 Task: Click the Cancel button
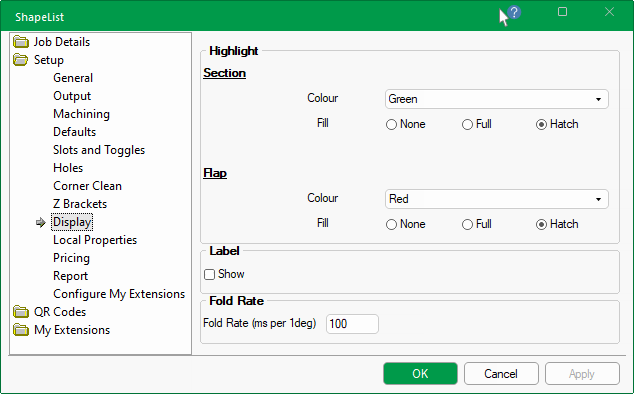coord(501,373)
